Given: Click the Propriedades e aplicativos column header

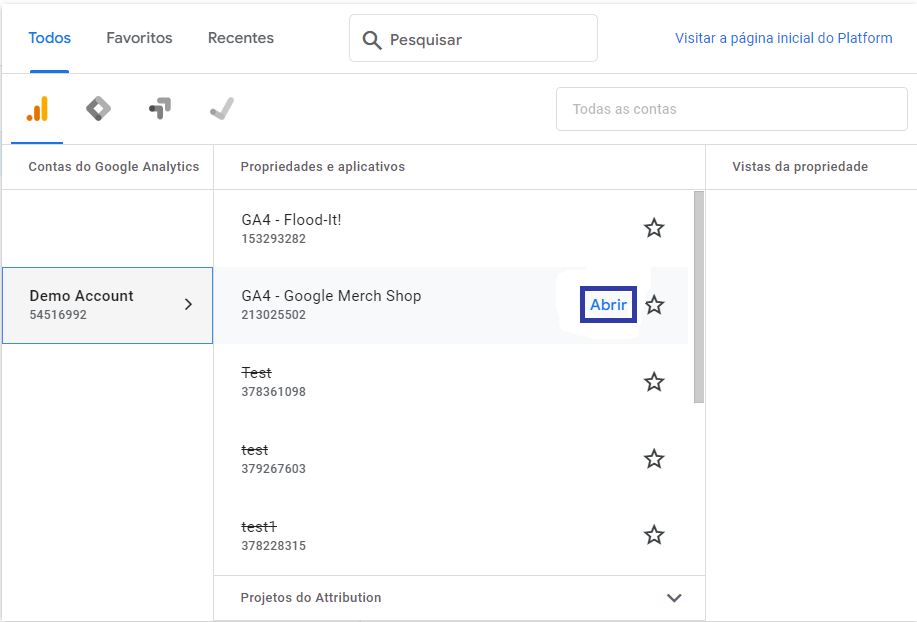Looking at the screenshot, I should pos(323,167).
